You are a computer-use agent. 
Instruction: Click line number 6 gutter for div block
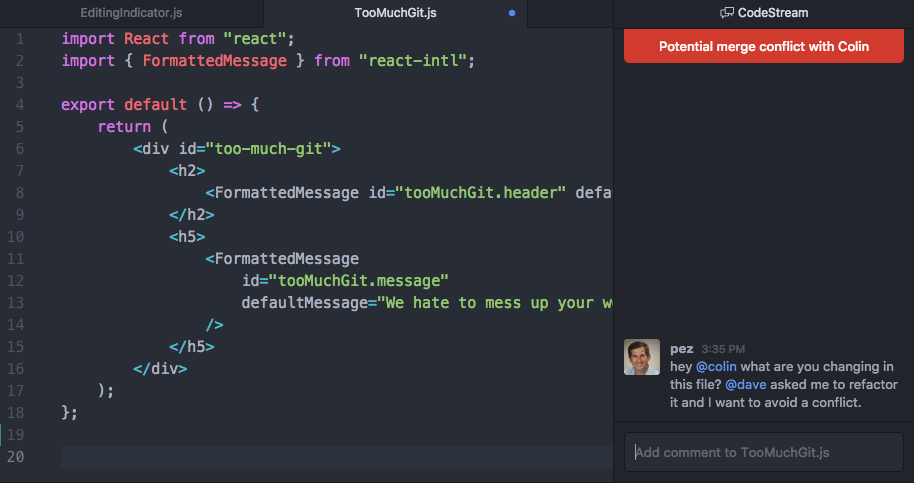[x=20, y=149]
